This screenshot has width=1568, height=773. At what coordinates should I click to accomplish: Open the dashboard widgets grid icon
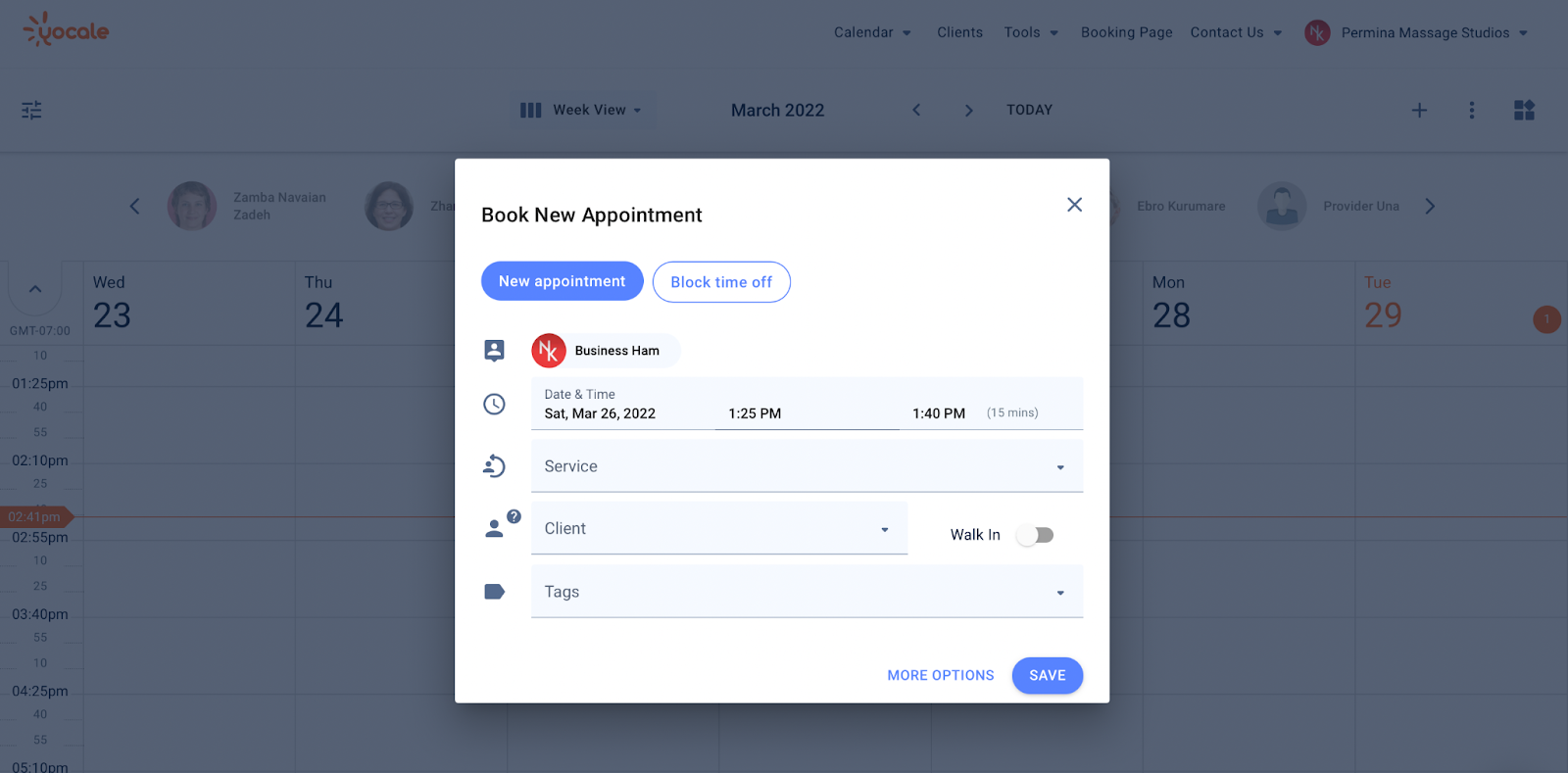pyautogui.click(x=1524, y=110)
